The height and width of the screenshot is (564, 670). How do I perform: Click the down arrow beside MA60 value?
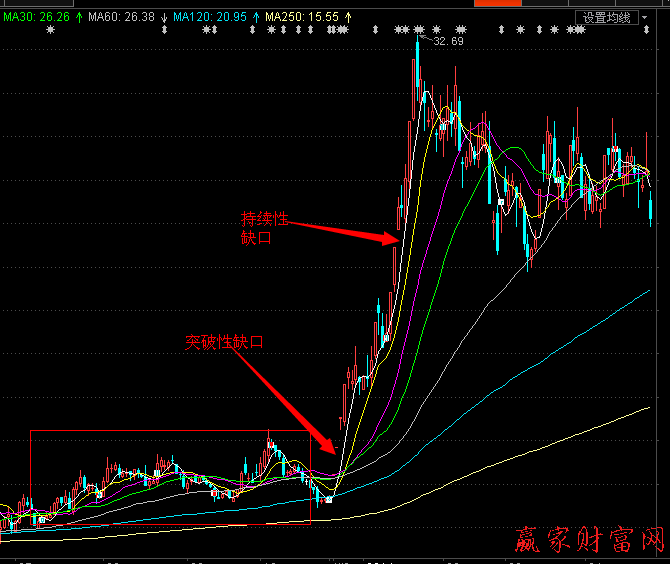click(x=163, y=17)
